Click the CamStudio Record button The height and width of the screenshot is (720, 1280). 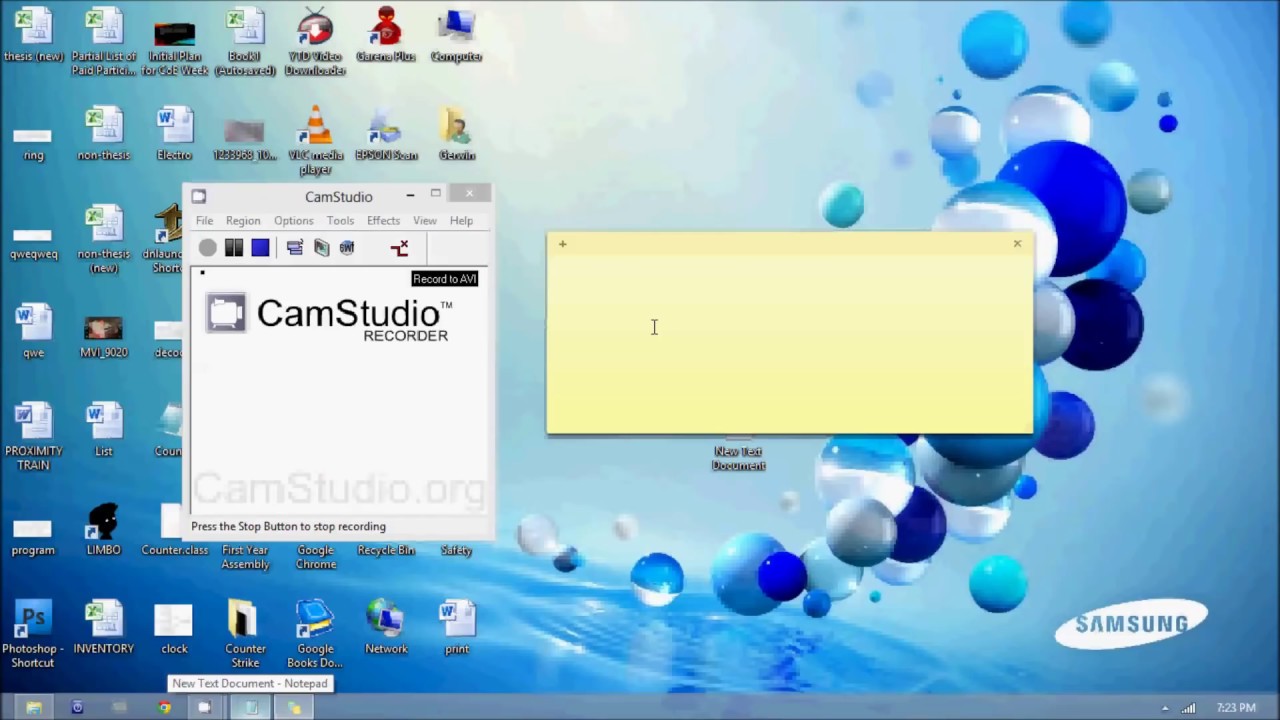click(207, 248)
